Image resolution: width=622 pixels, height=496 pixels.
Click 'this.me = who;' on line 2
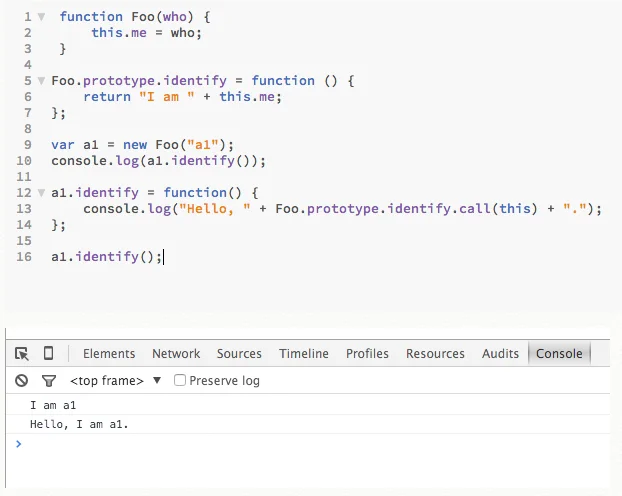[146, 33]
